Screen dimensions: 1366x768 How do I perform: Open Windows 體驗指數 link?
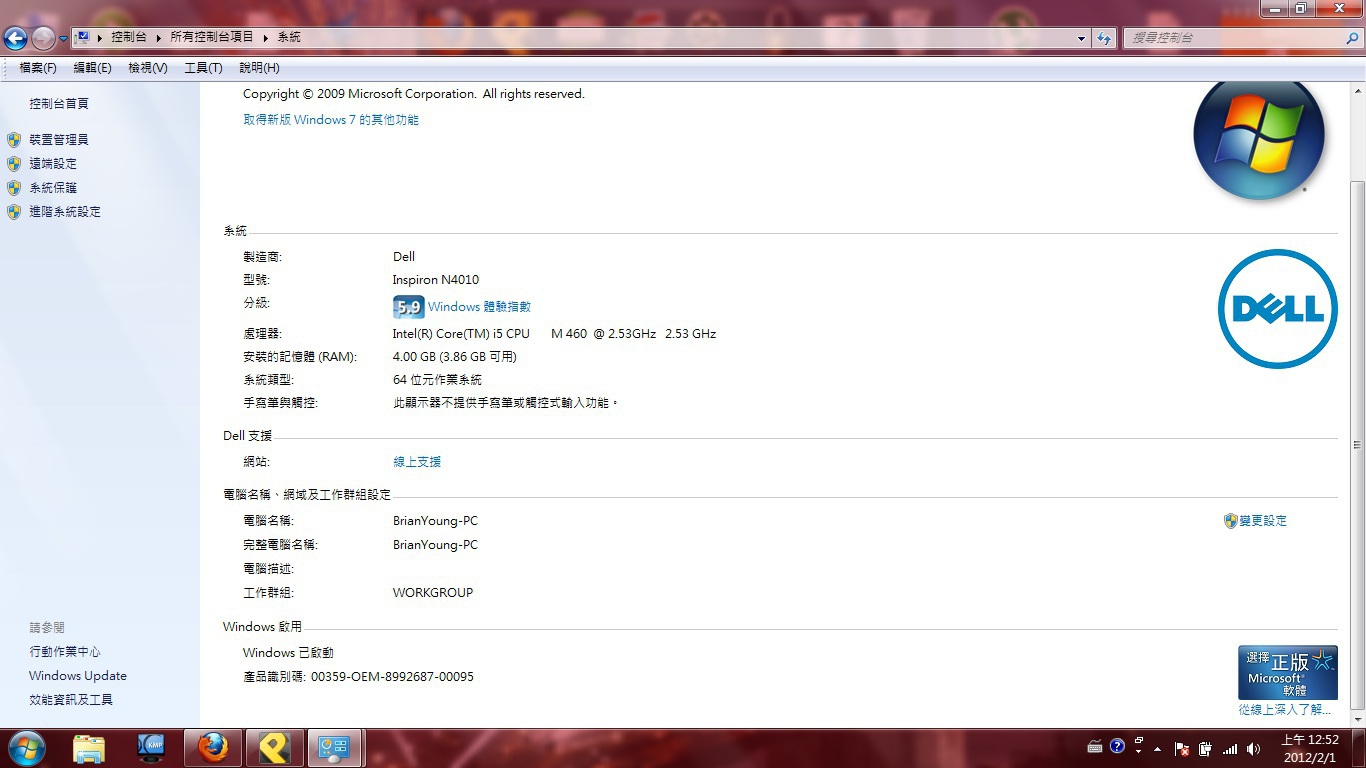point(479,307)
